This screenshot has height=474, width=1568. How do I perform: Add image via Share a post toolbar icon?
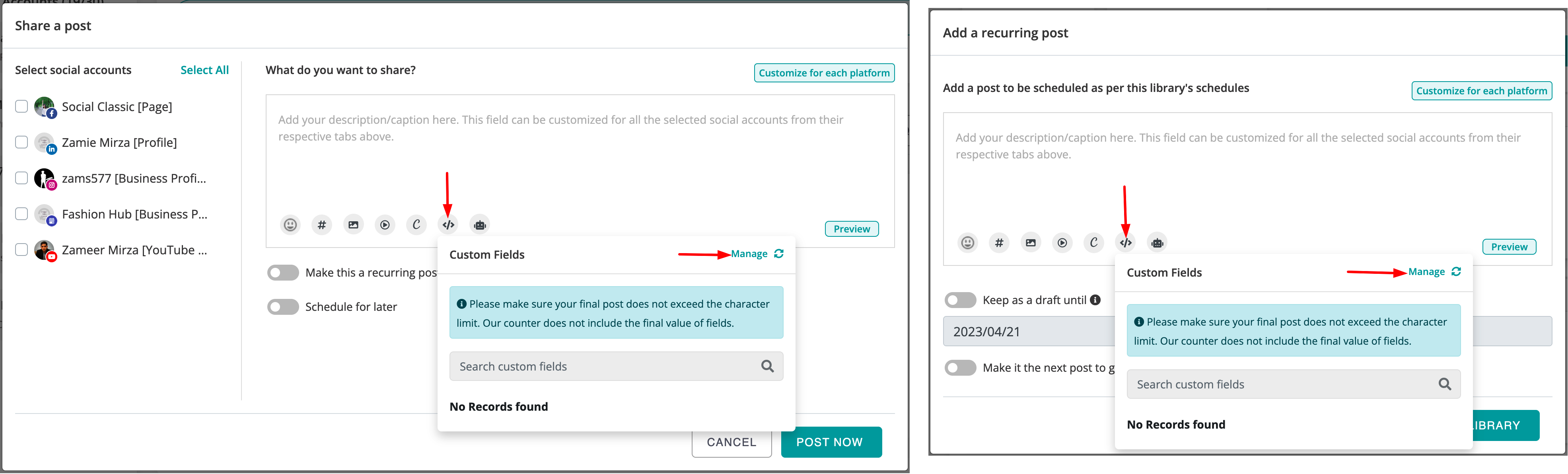point(354,225)
